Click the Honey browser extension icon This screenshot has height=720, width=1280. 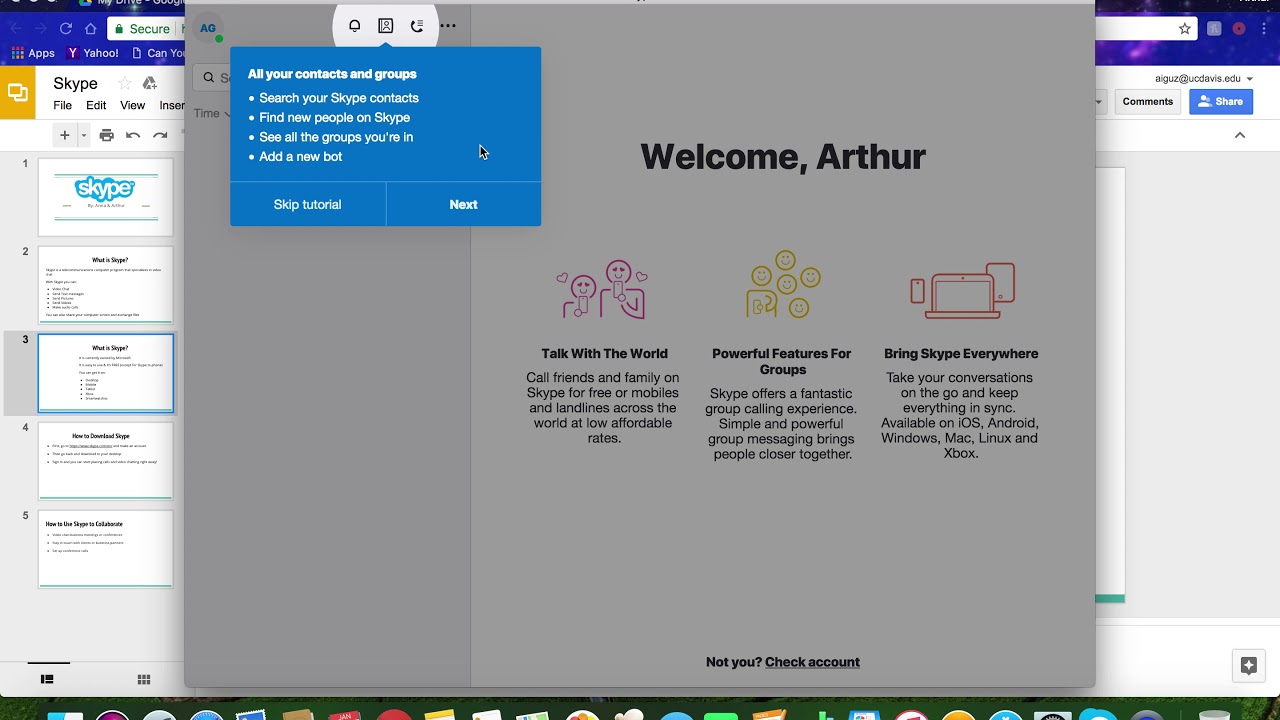click(1214, 29)
